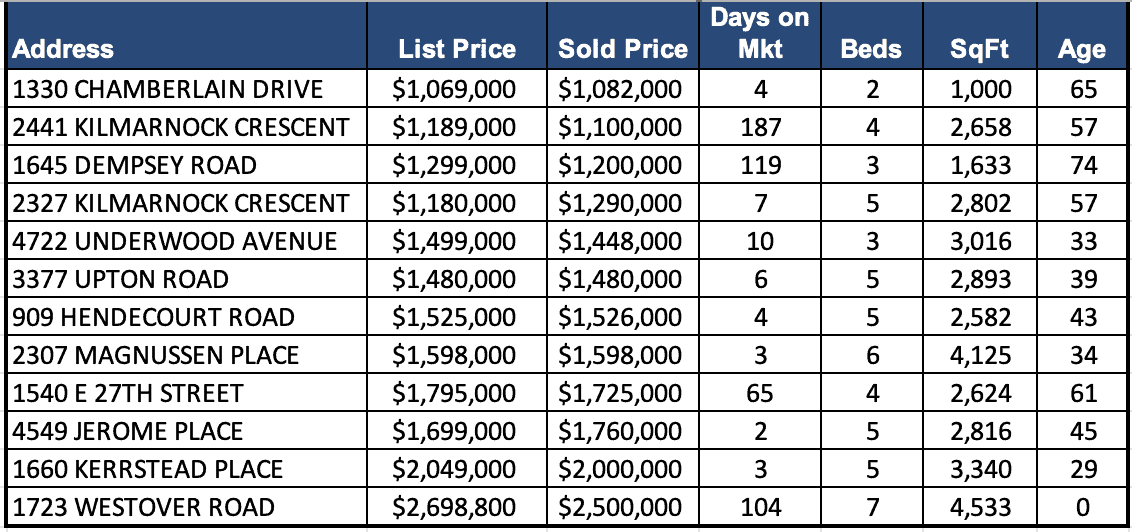Click the 4,125 square feet cell
The image size is (1132, 532).
pos(981,356)
